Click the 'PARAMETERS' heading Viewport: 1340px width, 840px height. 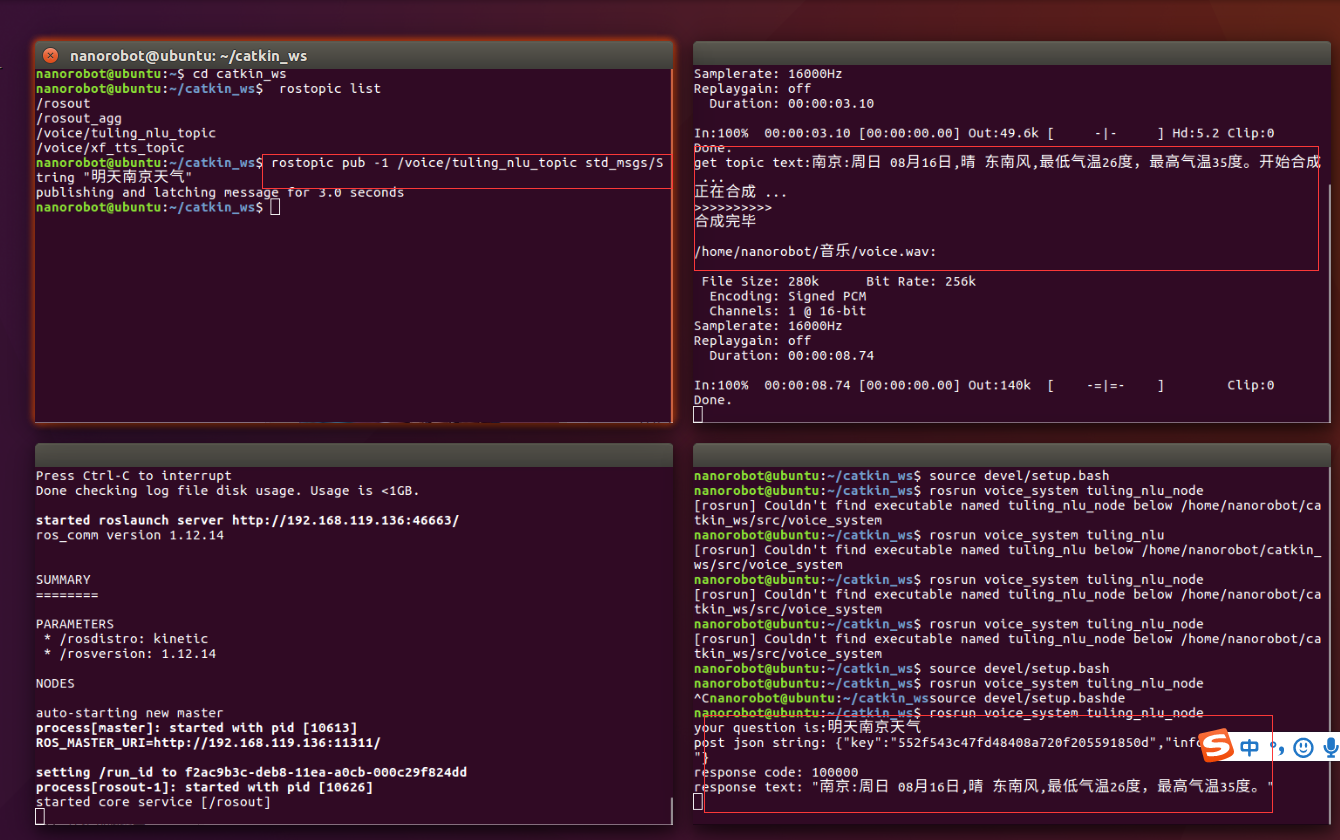[75, 623]
